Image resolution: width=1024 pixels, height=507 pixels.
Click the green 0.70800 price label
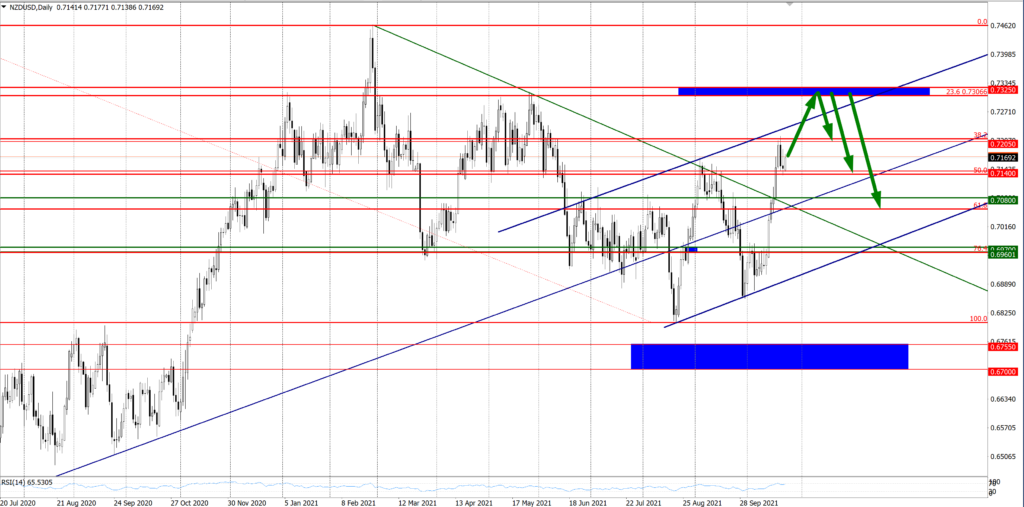tap(1003, 200)
